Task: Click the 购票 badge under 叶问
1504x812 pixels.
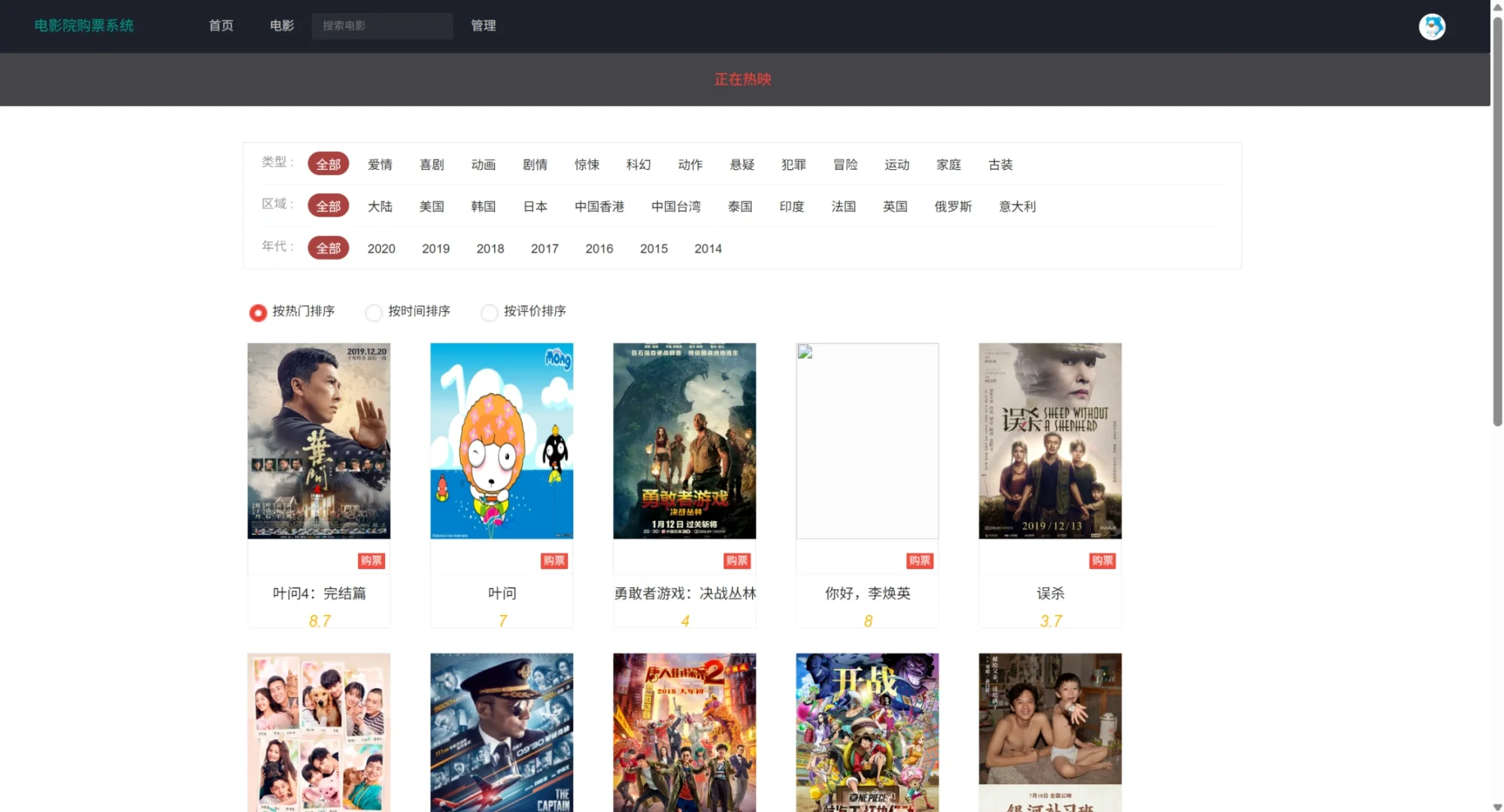Action: pos(553,561)
